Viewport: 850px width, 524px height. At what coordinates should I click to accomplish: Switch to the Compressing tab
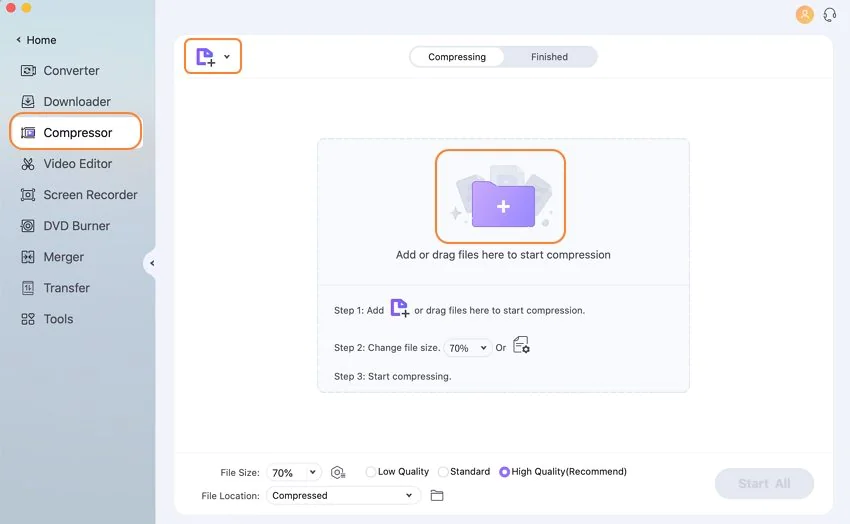point(457,57)
